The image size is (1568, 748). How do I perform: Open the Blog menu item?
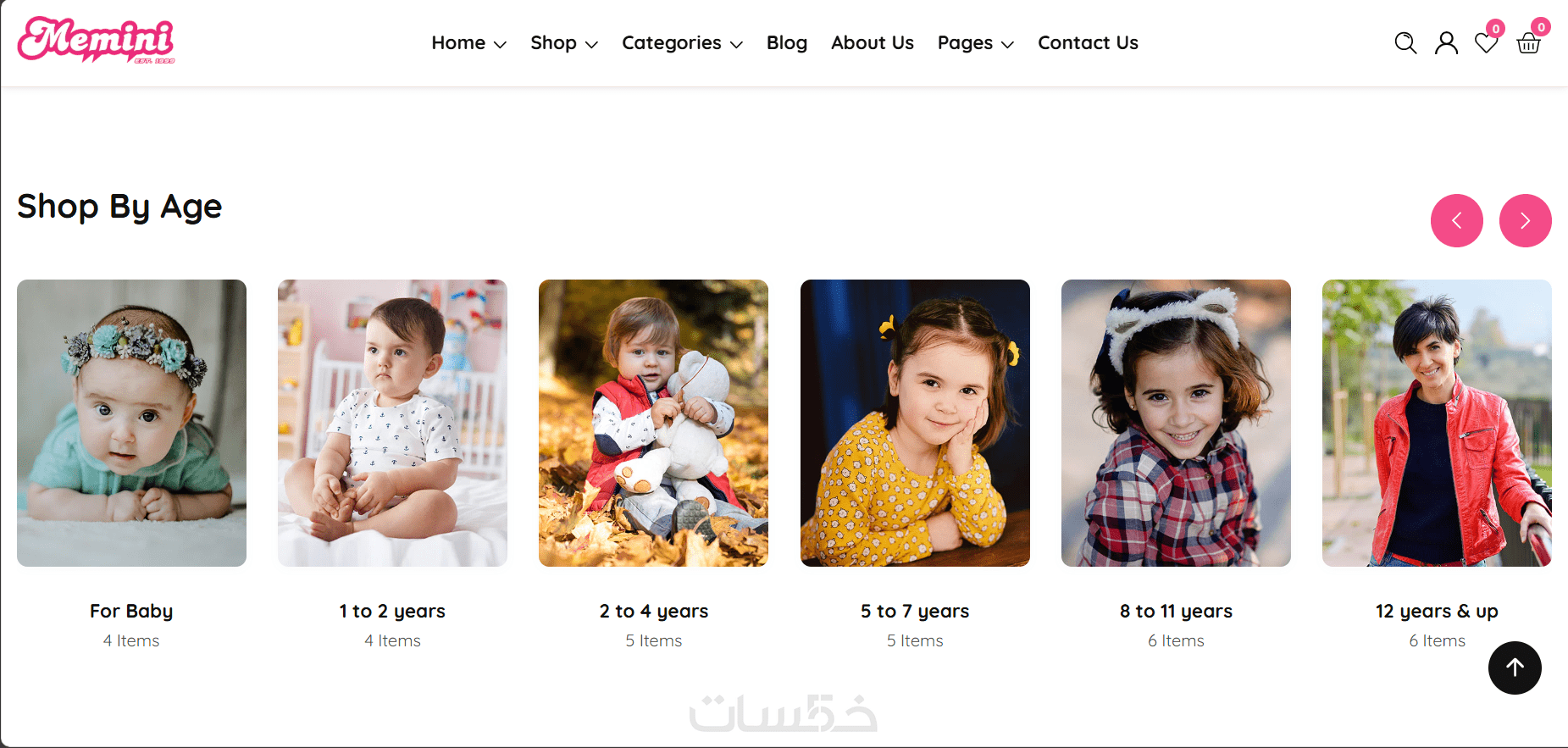[x=787, y=43]
